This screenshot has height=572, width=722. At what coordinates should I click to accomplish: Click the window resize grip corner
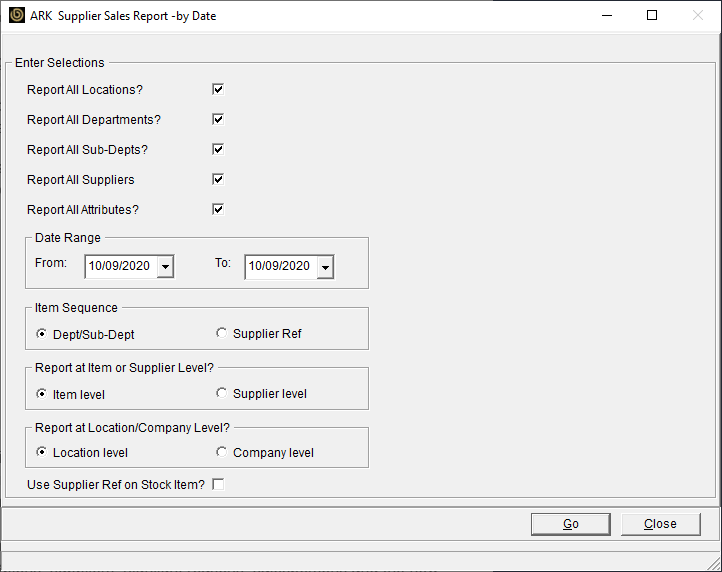pyautogui.click(x=714, y=564)
